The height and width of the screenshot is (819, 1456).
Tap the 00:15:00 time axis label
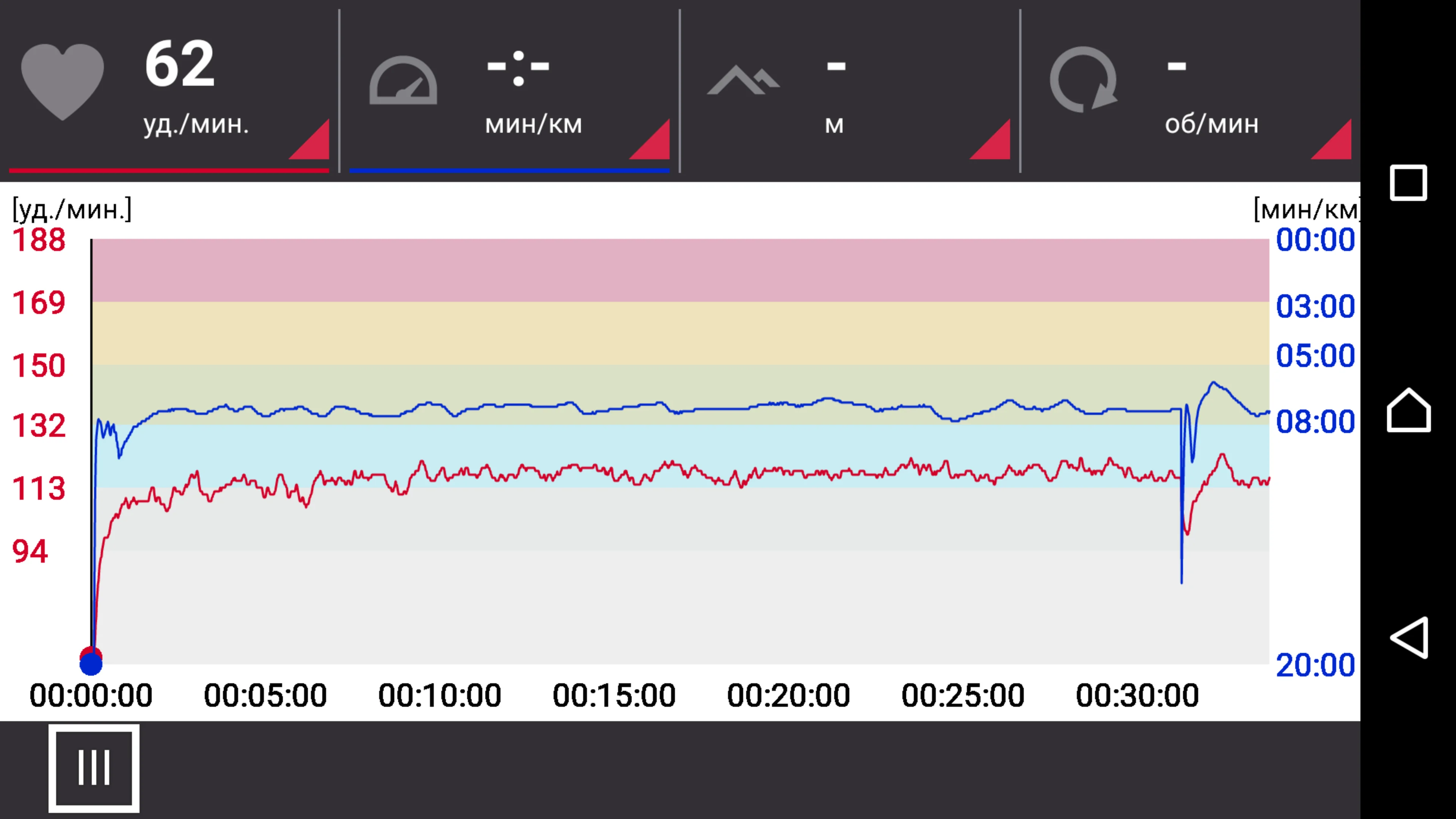tap(614, 695)
